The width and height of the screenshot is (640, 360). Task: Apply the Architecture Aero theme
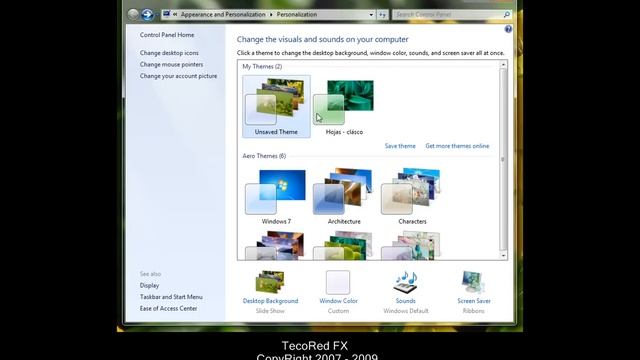click(344, 197)
